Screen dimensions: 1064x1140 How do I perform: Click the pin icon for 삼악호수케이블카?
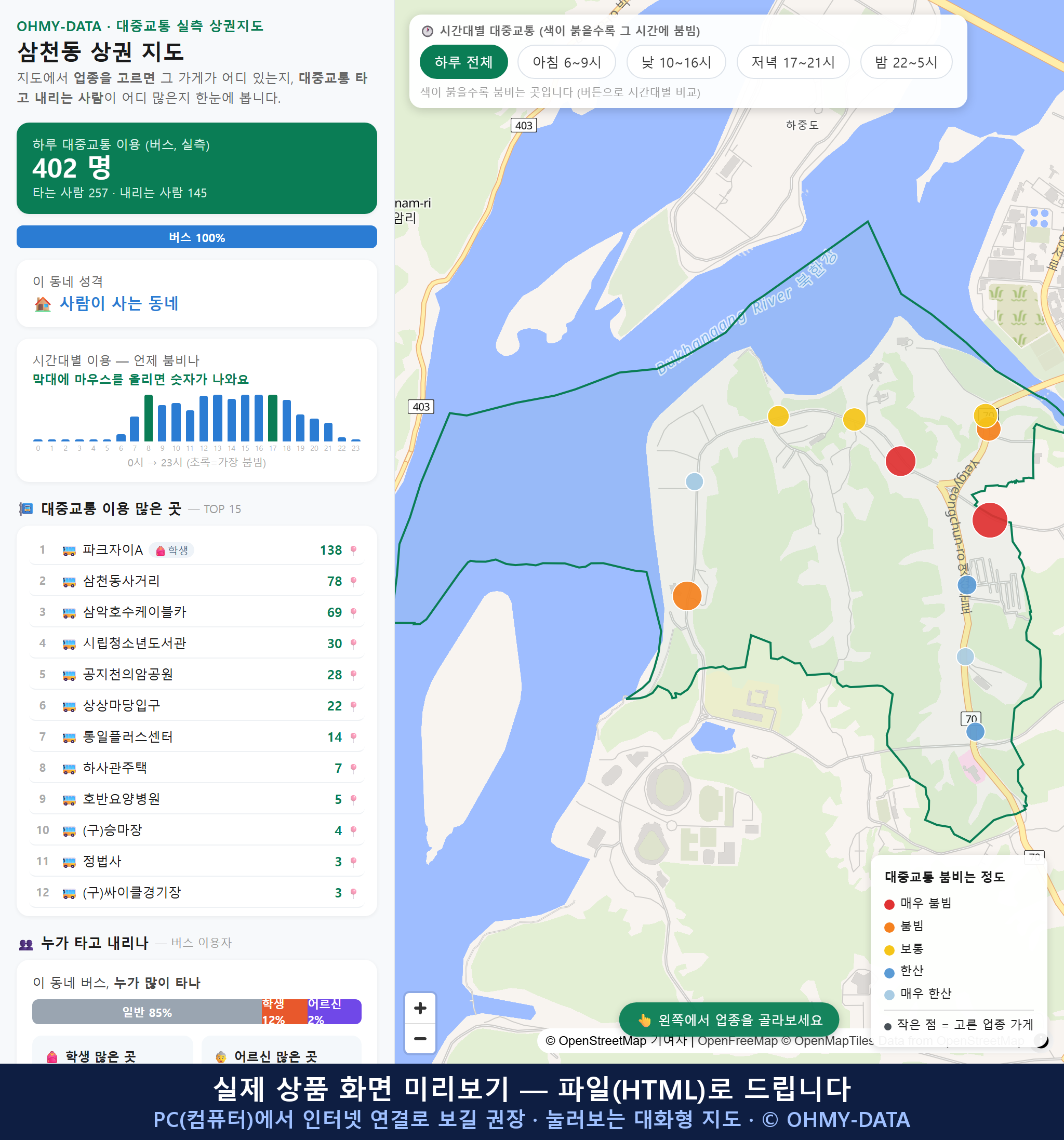[x=353, y=612]
